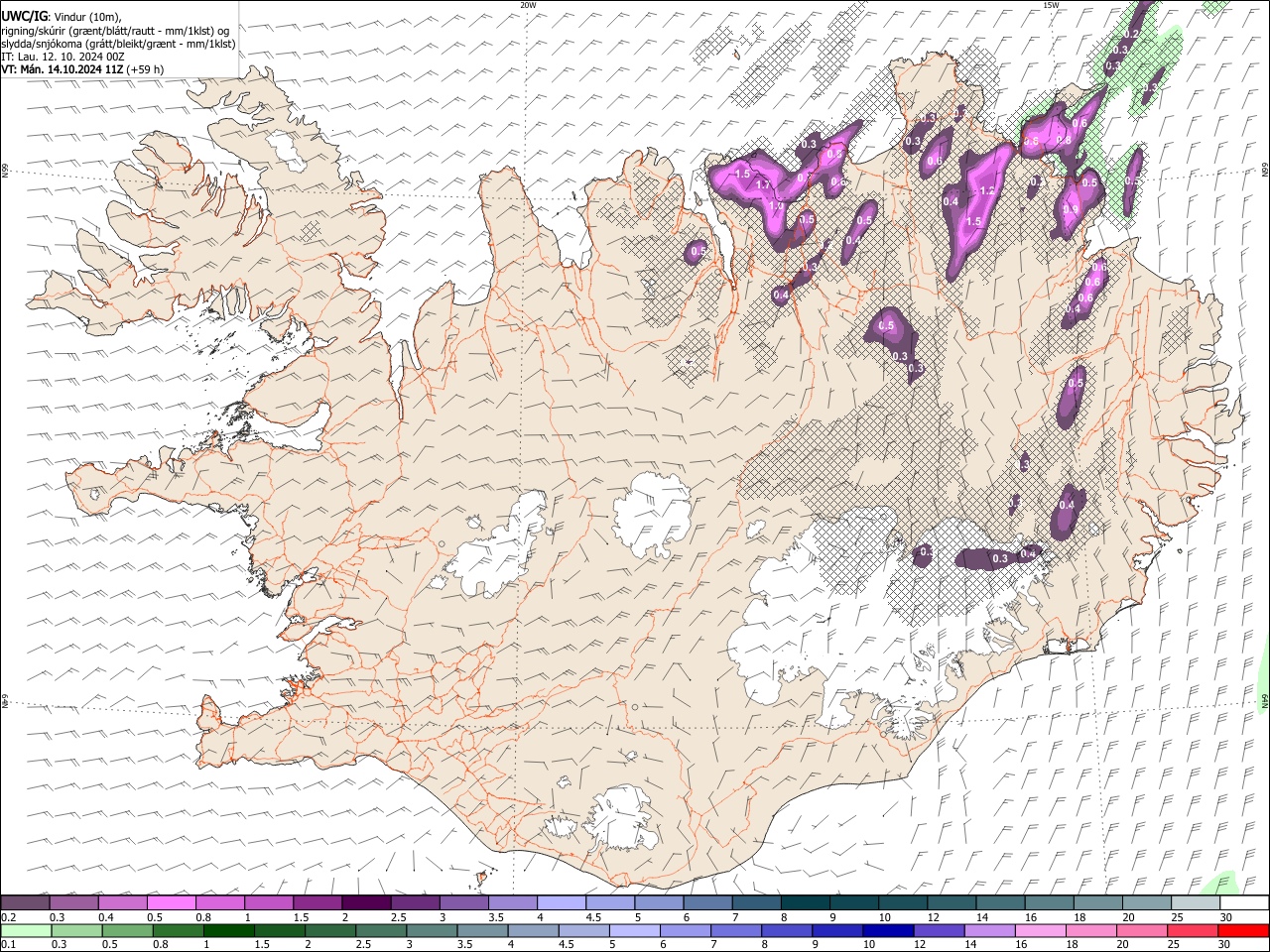Pick the grey-teal 16–18 snow legend swatch

click(x=1049, y=903)
